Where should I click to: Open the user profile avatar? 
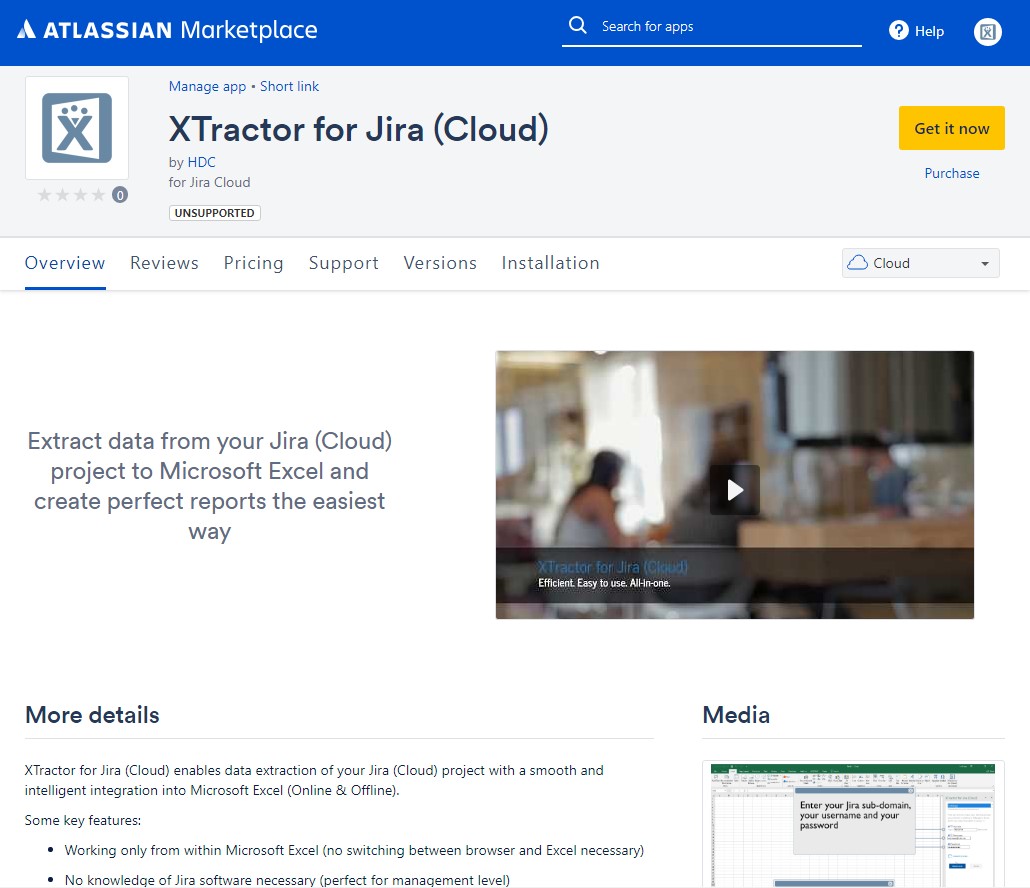[987, 32]
